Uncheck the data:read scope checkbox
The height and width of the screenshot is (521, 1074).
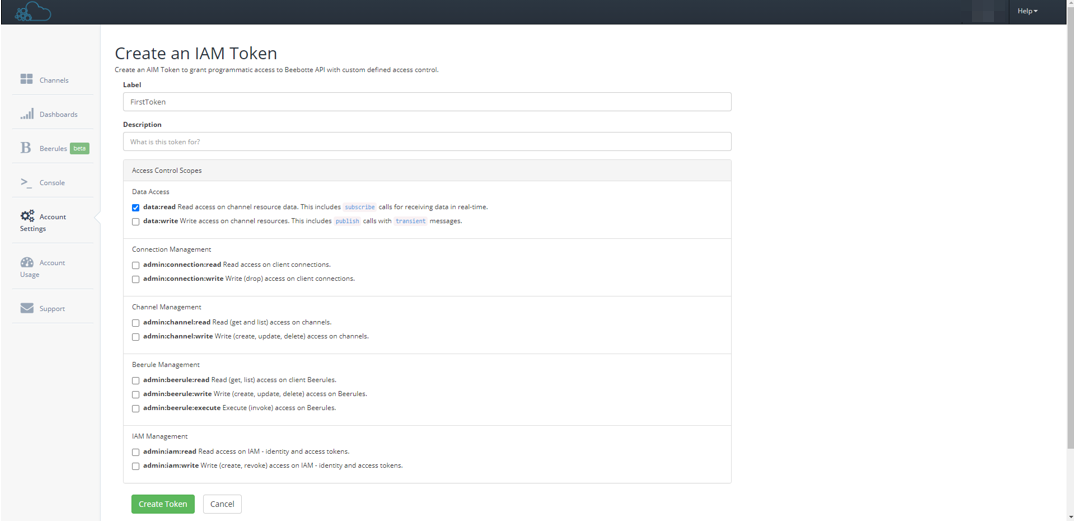pyautogui.click(x=136, y=207)
